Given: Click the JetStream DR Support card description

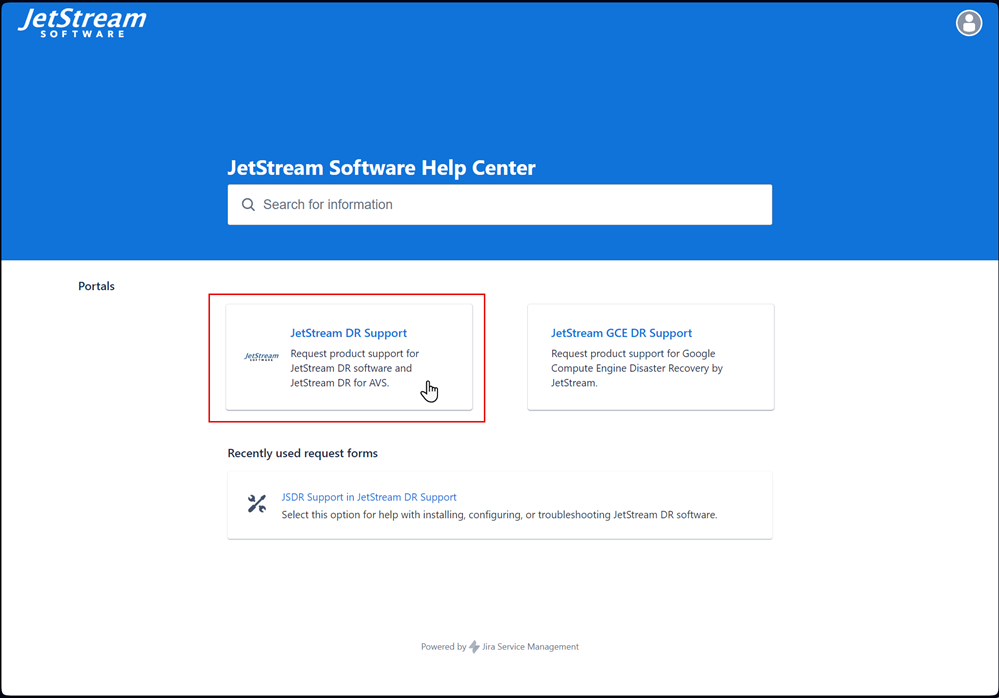Looking at the screenshot, I should coord(354,368).
